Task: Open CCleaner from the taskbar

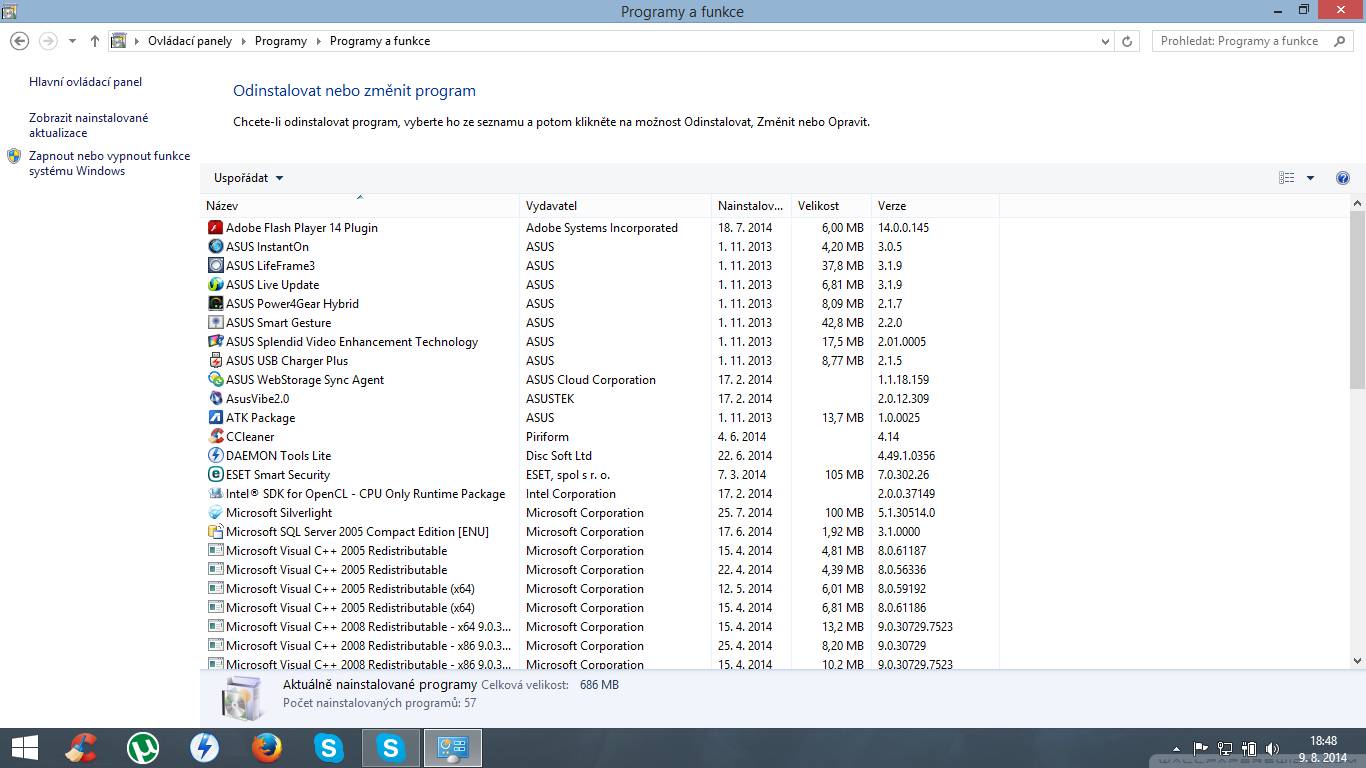Action: 80,748
